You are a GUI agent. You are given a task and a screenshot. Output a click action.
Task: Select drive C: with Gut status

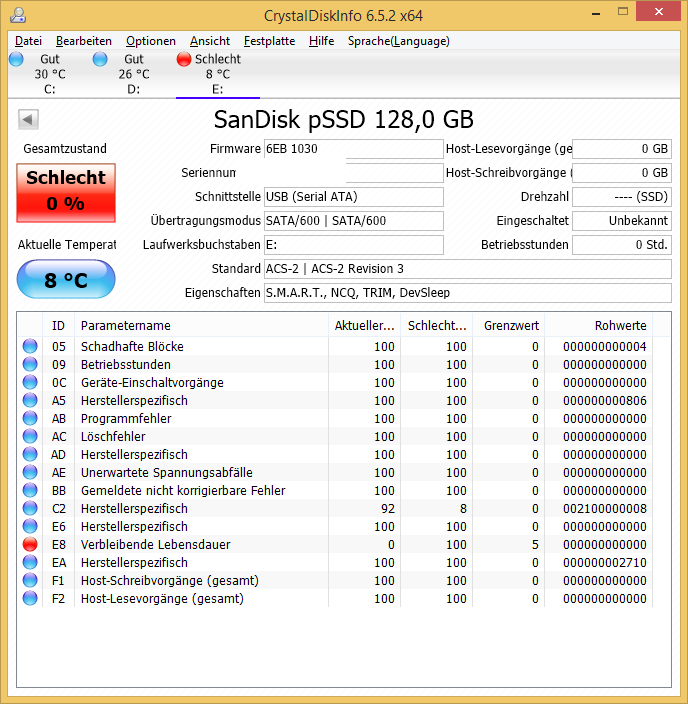coord(49,74)
